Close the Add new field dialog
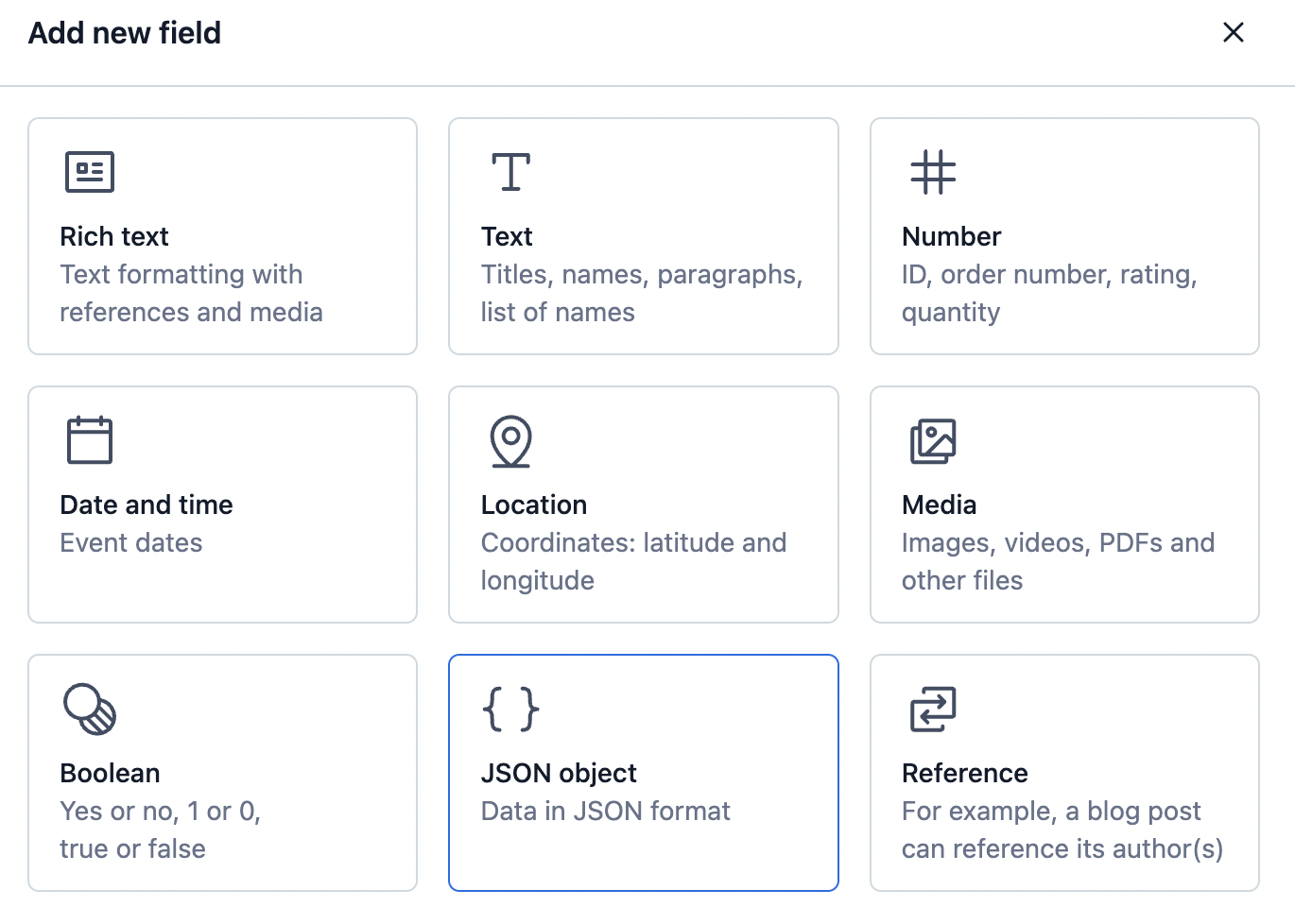The height and width of the screenshot is (924, 1295). (x=1234, y=32)
